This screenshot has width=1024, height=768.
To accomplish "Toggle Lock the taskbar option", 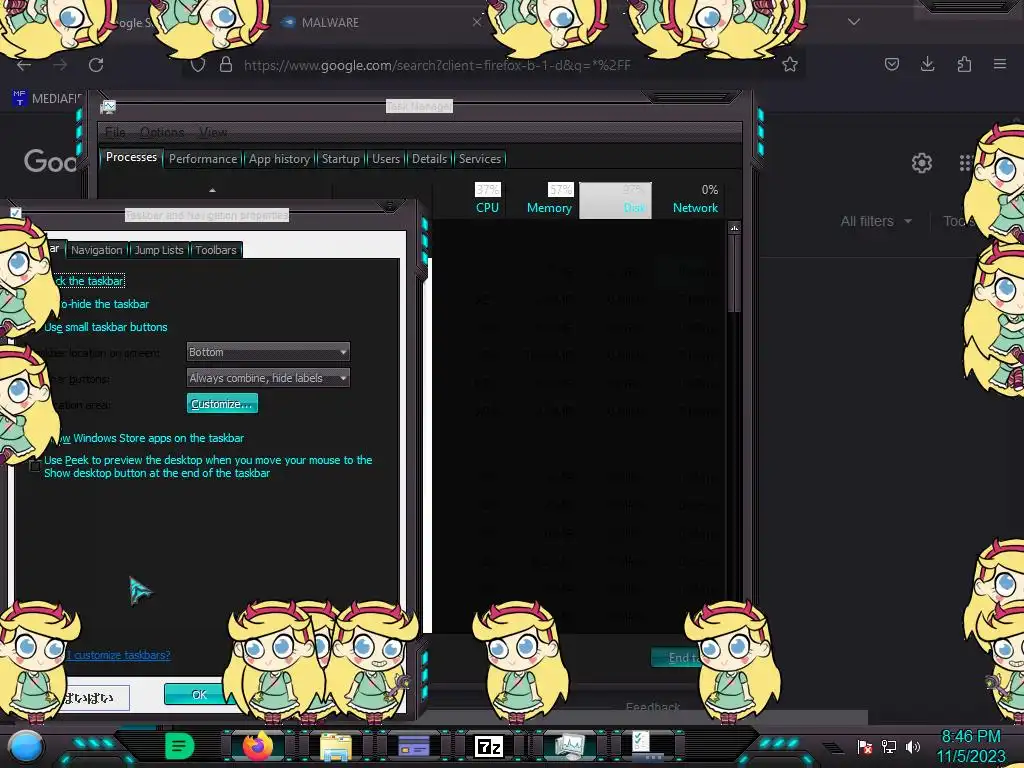I will 88,281.
